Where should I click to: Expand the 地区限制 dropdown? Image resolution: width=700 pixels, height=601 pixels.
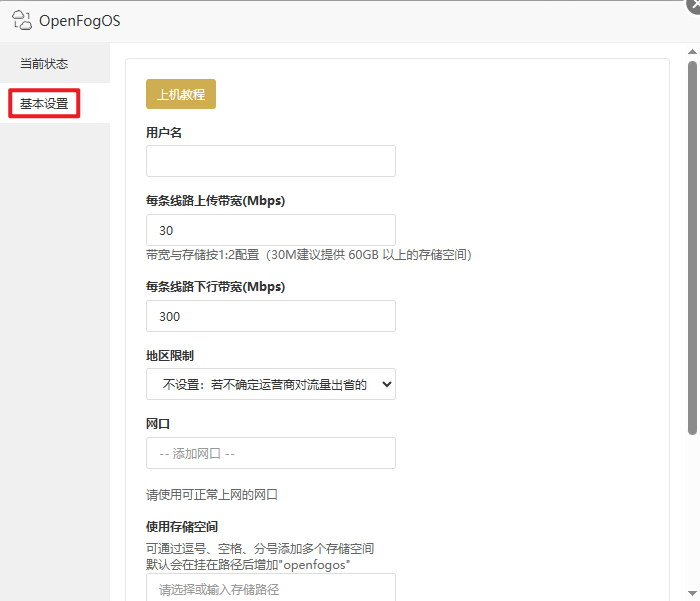[x=270, y=384]
